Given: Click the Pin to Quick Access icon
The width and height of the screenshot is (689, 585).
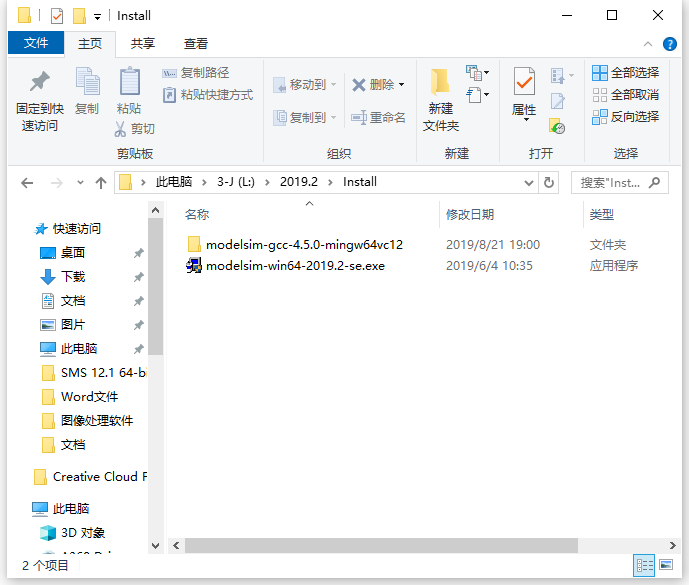Looking at the screenshot, I should pyautogui.click(x=40, y=81).
